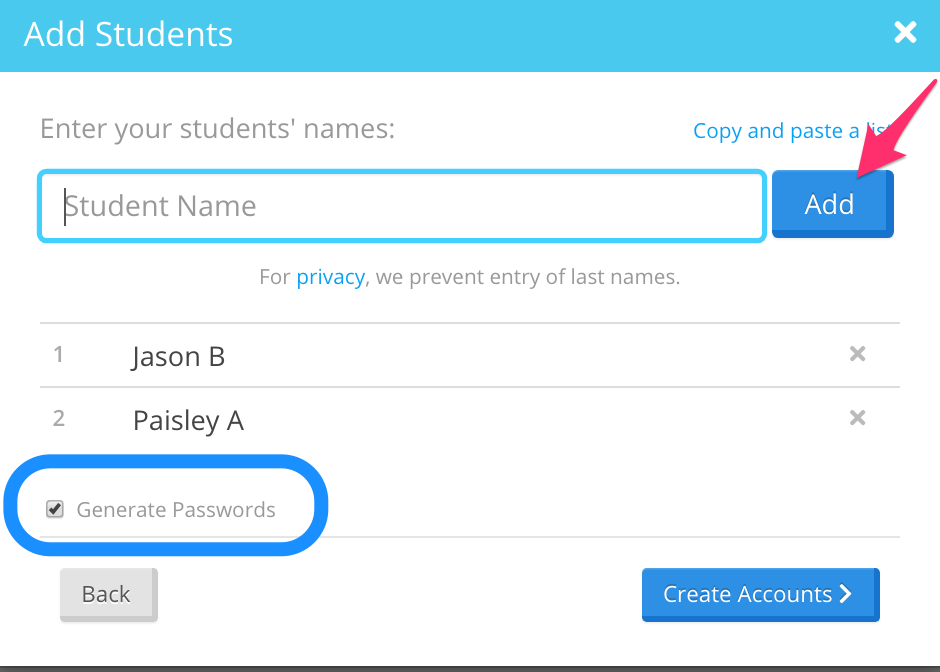Uncheck password generation for students

click(55, 509)
